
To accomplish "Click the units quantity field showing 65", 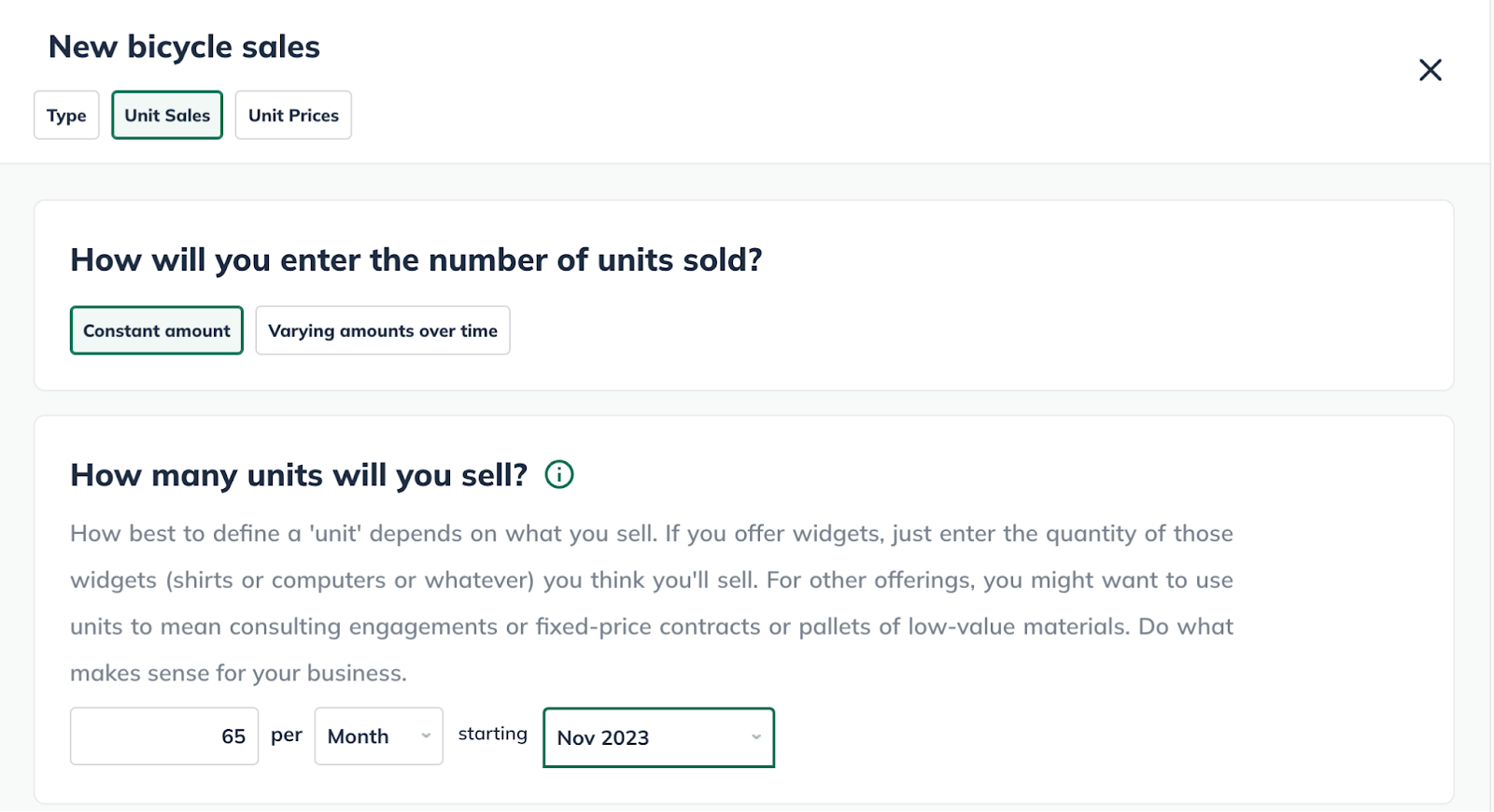I will coord(164,736).
